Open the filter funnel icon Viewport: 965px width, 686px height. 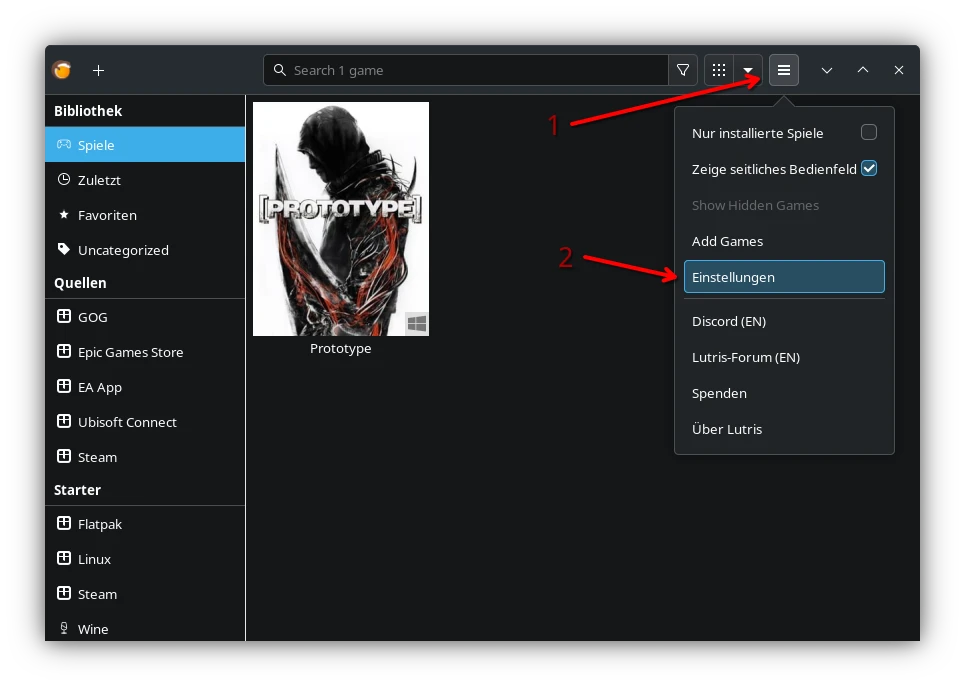[683, 70]
